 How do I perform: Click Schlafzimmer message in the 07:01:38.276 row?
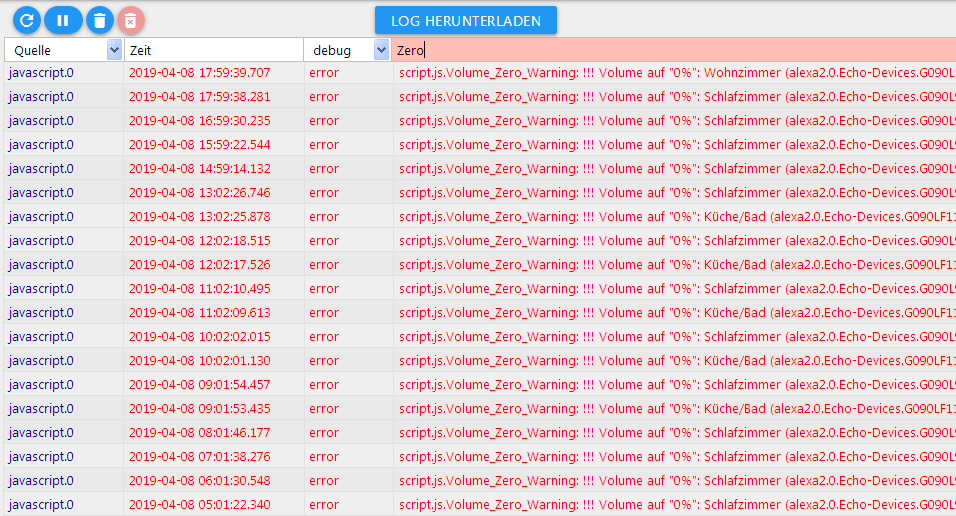coord(677,456)
